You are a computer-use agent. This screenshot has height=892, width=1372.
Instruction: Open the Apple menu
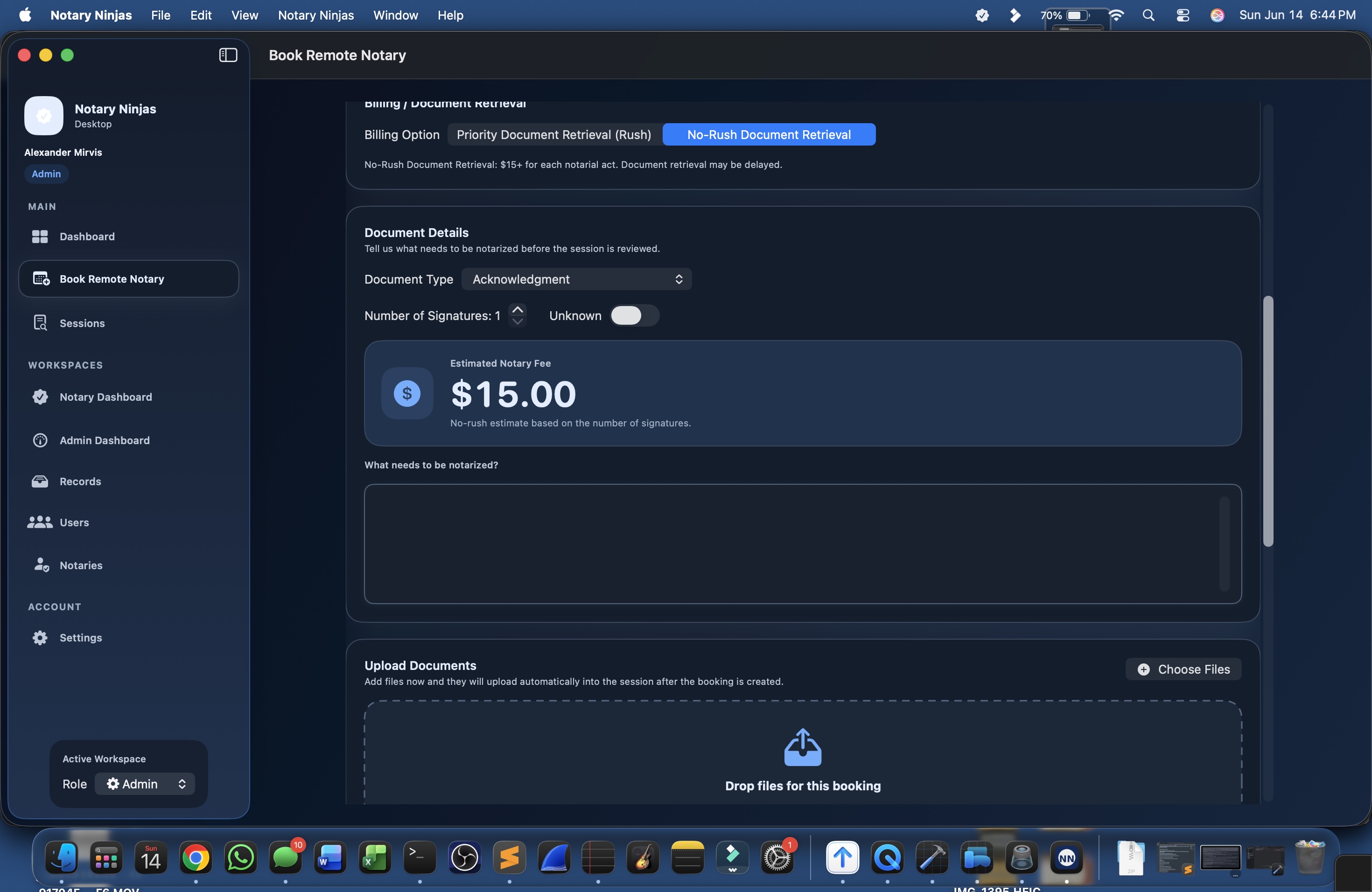coord(25,15)
